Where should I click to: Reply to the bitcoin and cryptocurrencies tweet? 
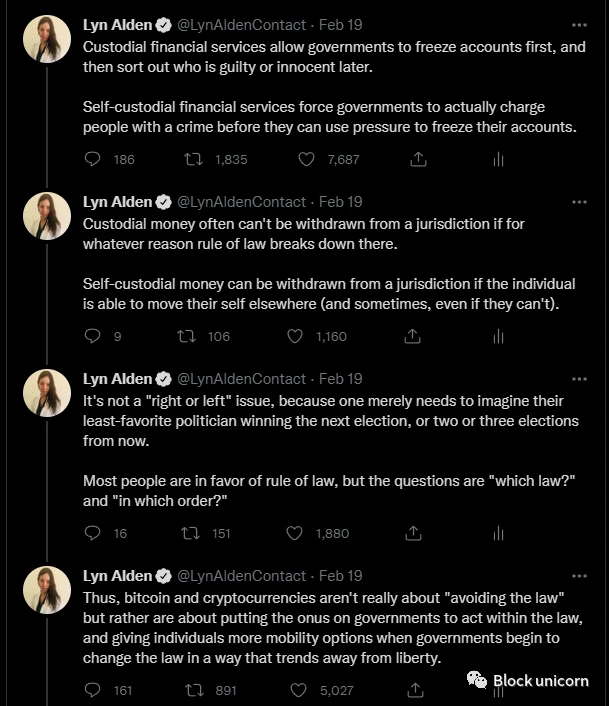click(92, 690)
